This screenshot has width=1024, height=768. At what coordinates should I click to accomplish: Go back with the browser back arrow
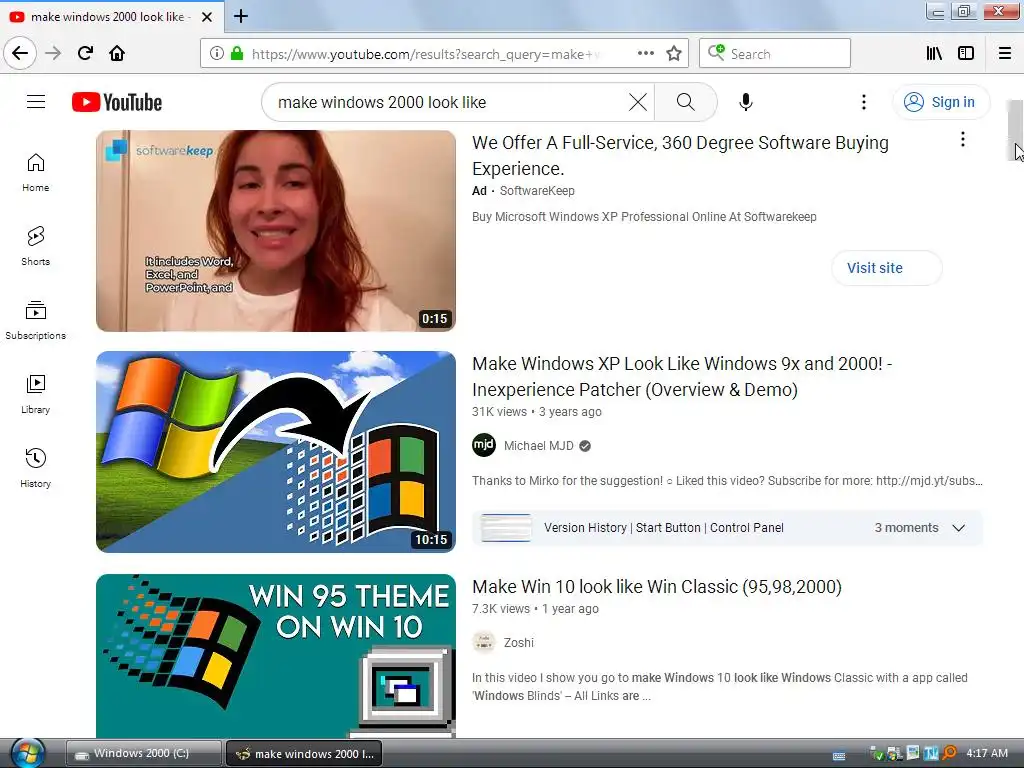tap(20, 53)
